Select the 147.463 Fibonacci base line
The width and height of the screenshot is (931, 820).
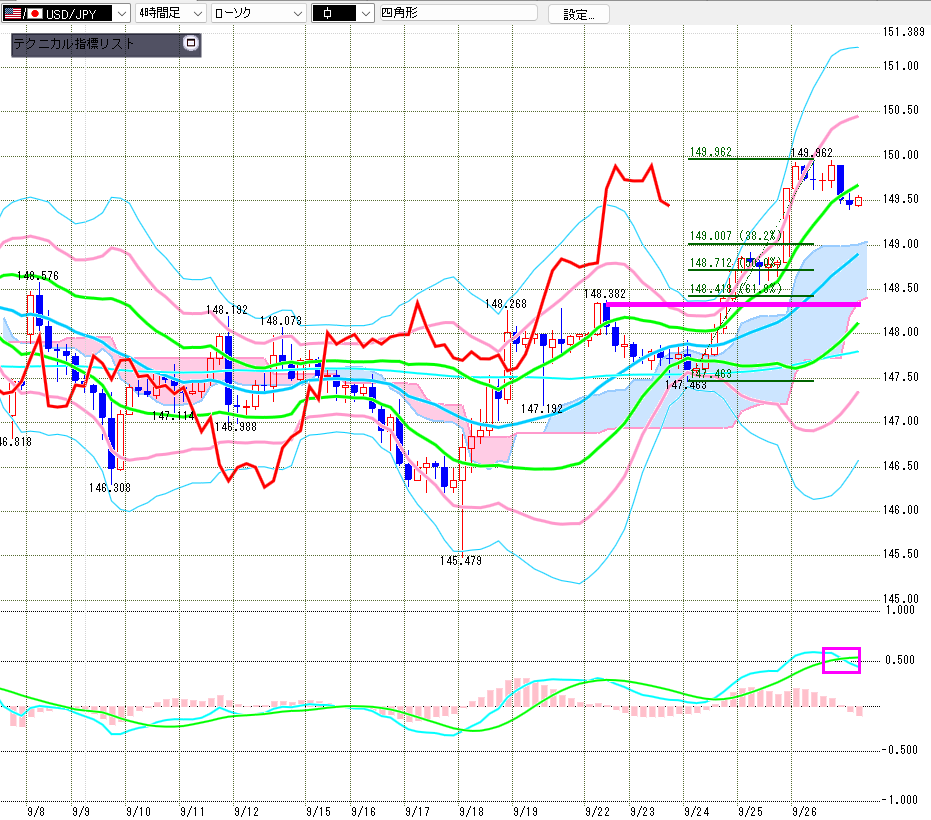(x=760, y=380)
